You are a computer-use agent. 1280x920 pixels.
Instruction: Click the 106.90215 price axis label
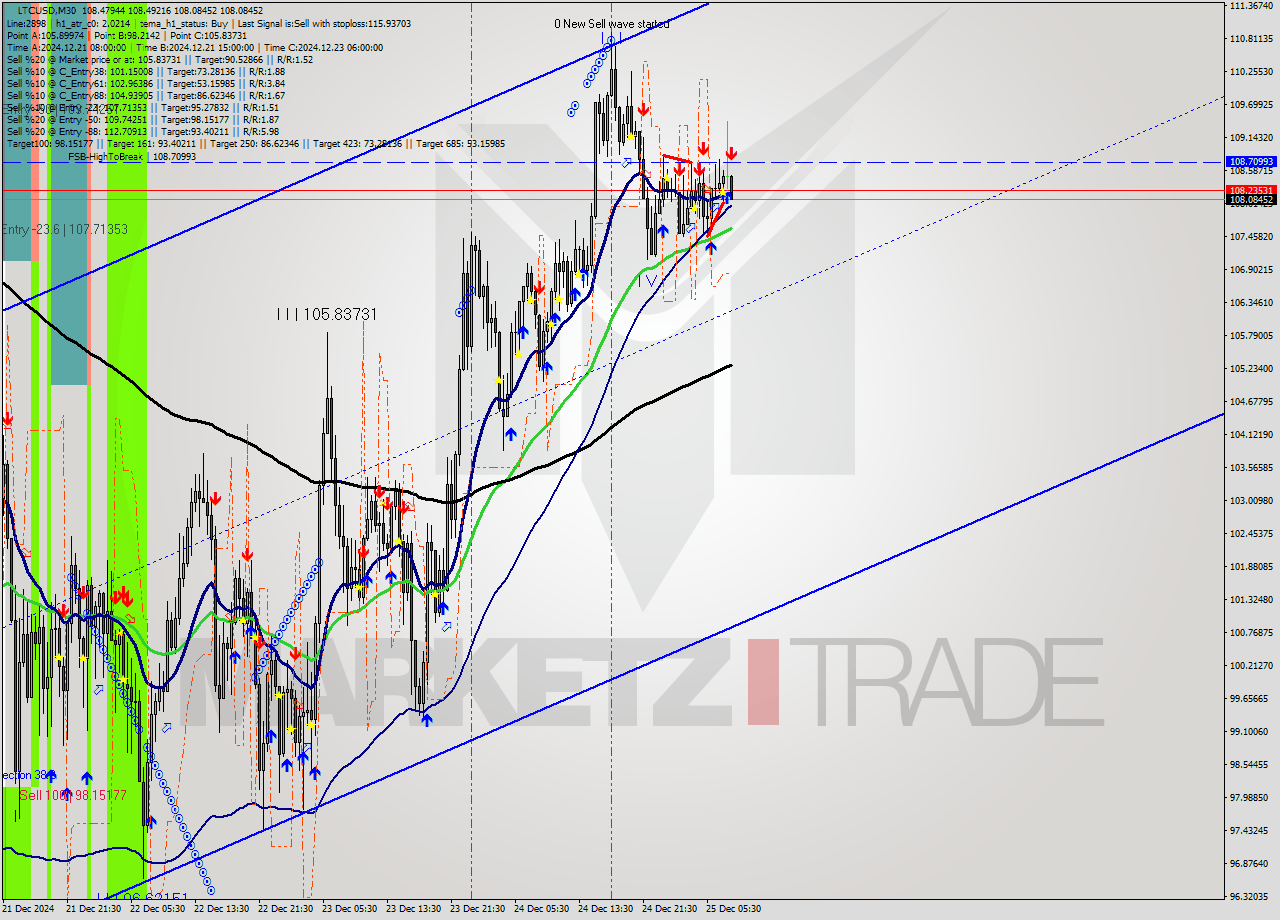[1251, 270]
